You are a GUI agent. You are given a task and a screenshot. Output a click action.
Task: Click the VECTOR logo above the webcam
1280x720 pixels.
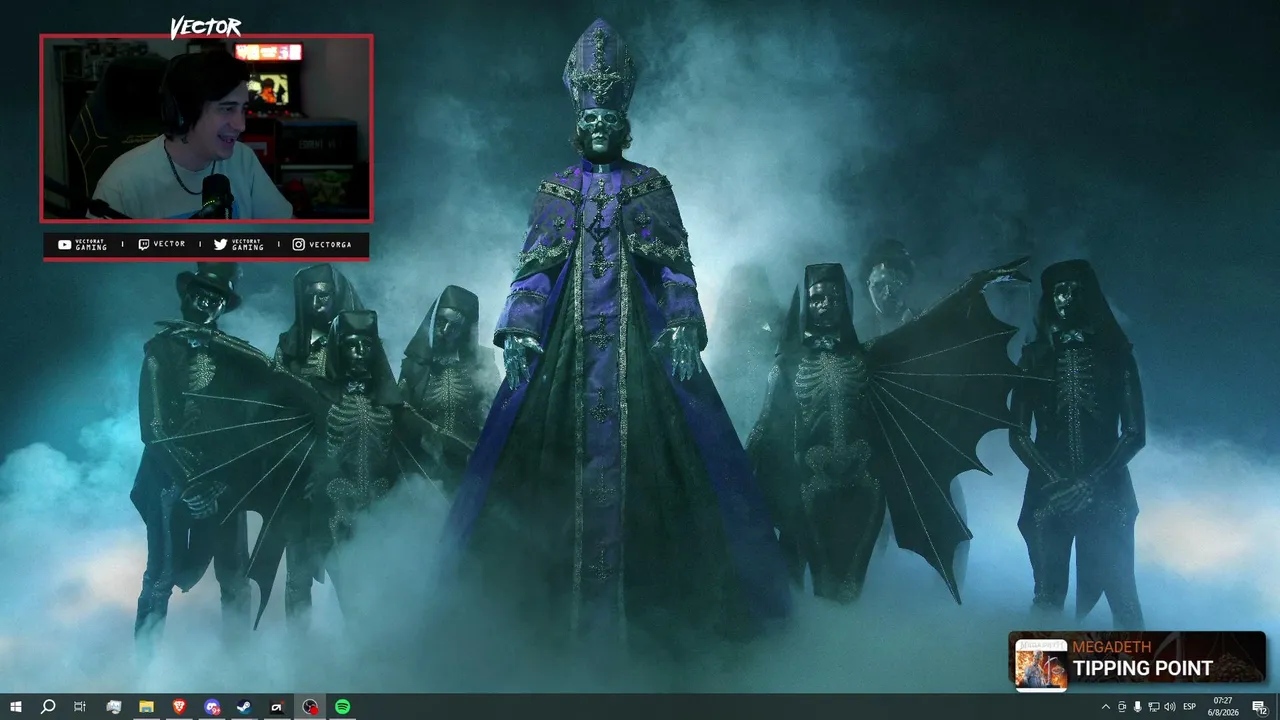click(x=205, y=27)
